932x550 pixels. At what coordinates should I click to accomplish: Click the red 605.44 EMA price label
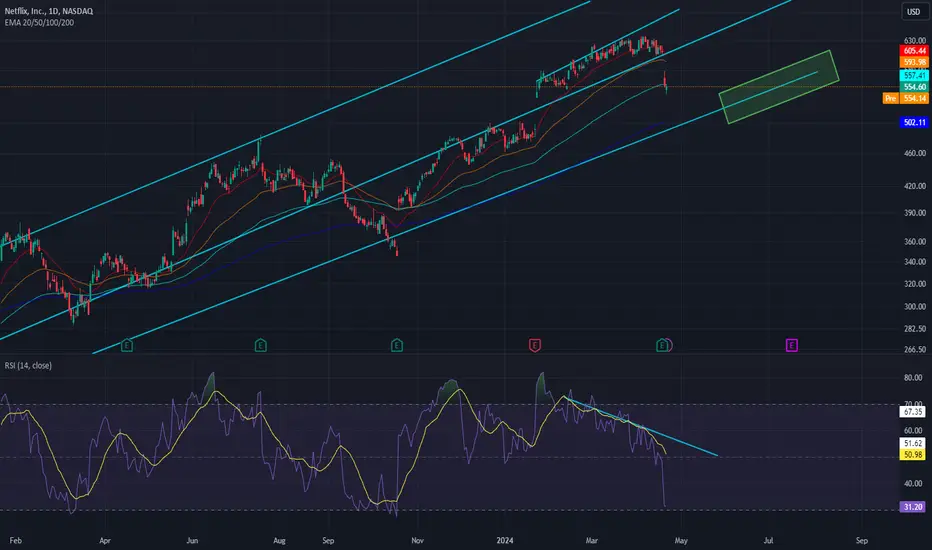click(x=914, y=51)
